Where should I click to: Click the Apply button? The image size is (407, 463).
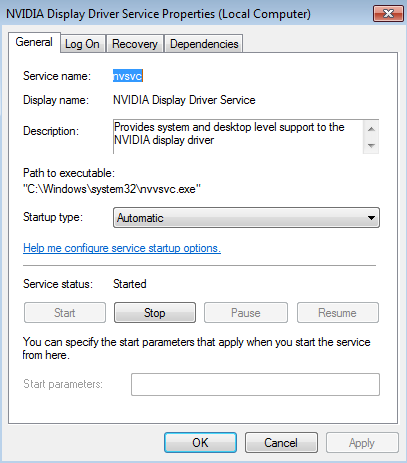pos(362,443)
